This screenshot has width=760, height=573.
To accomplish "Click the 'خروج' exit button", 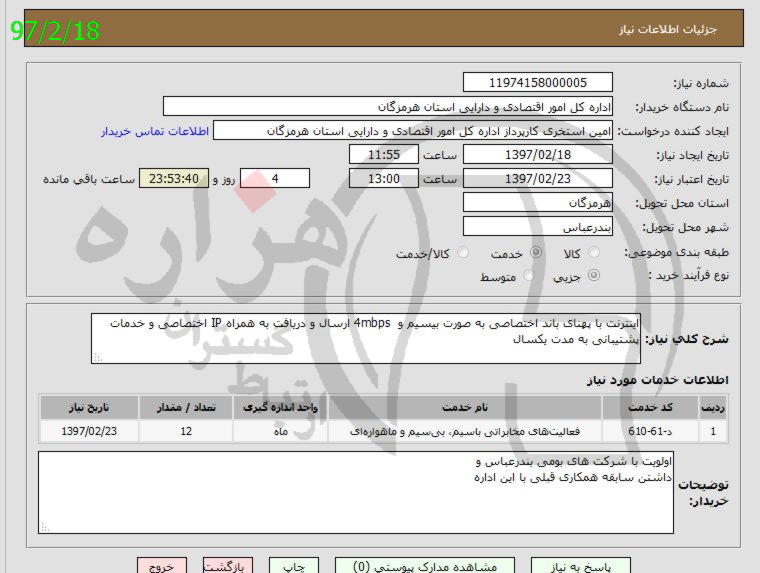I will 161,566.
